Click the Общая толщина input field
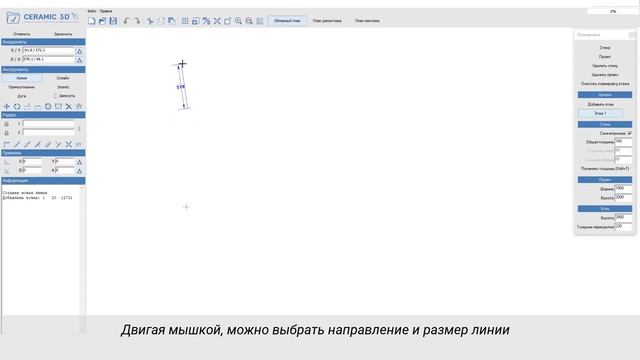The height and width of the screenshot is (360, 640). tap(623, 142)
